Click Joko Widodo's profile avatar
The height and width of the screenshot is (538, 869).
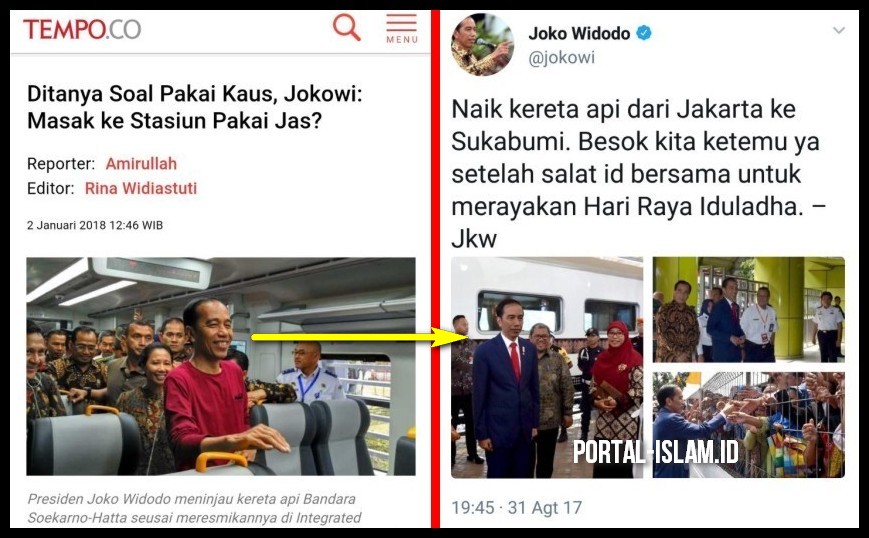(482, 45)
